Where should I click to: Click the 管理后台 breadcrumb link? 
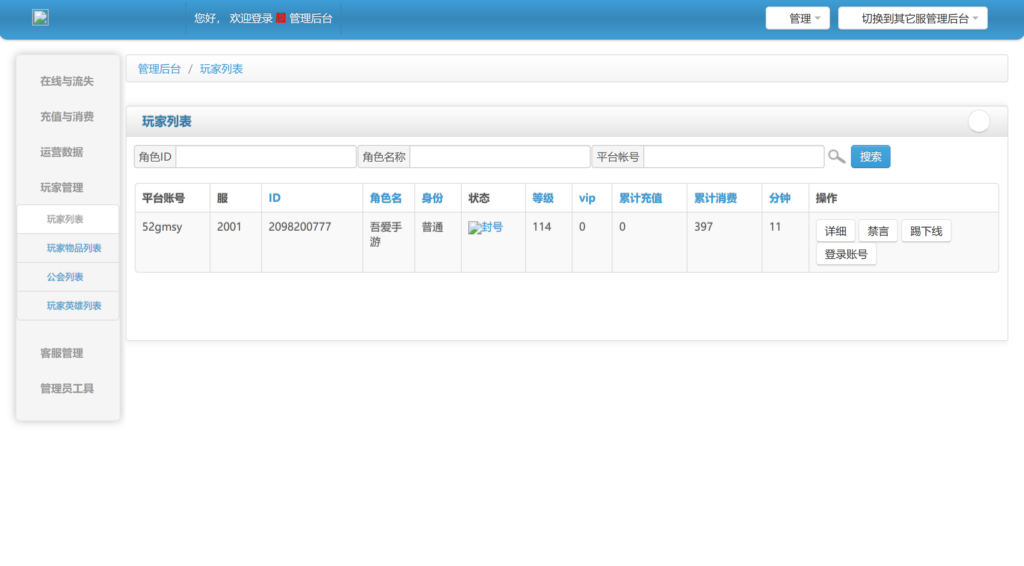coord(159,69)
